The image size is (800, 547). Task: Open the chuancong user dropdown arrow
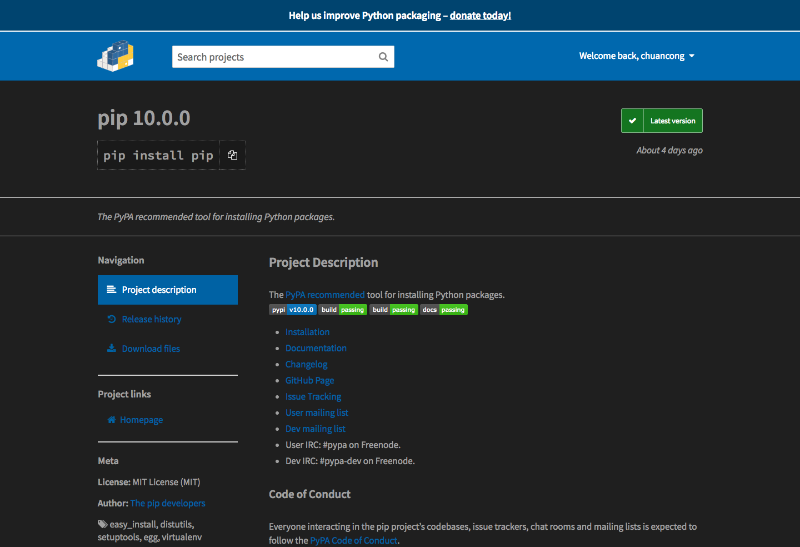pyautogui.click(x=692, y=56)
